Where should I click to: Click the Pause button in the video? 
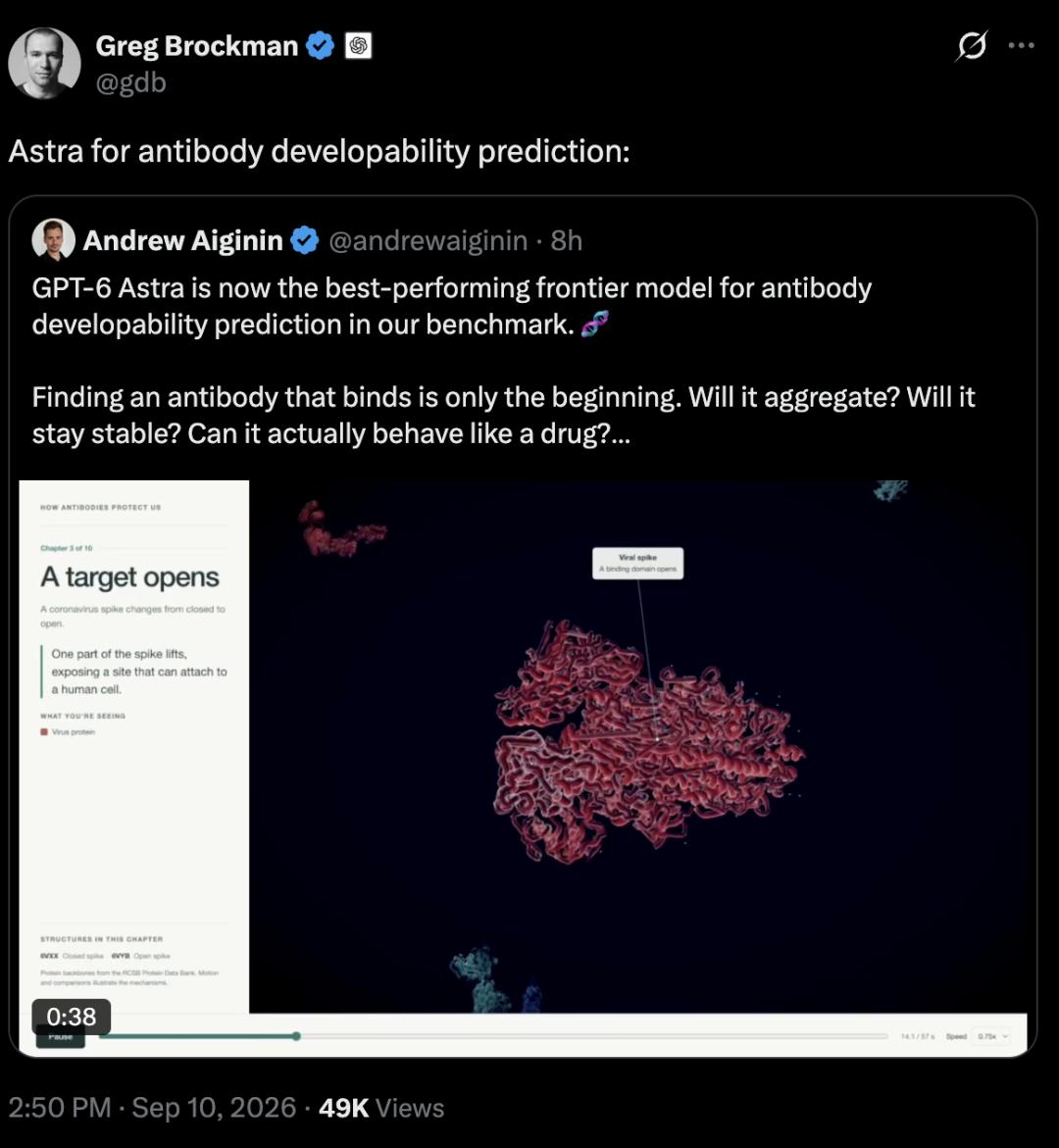[x=61, y=1036]
